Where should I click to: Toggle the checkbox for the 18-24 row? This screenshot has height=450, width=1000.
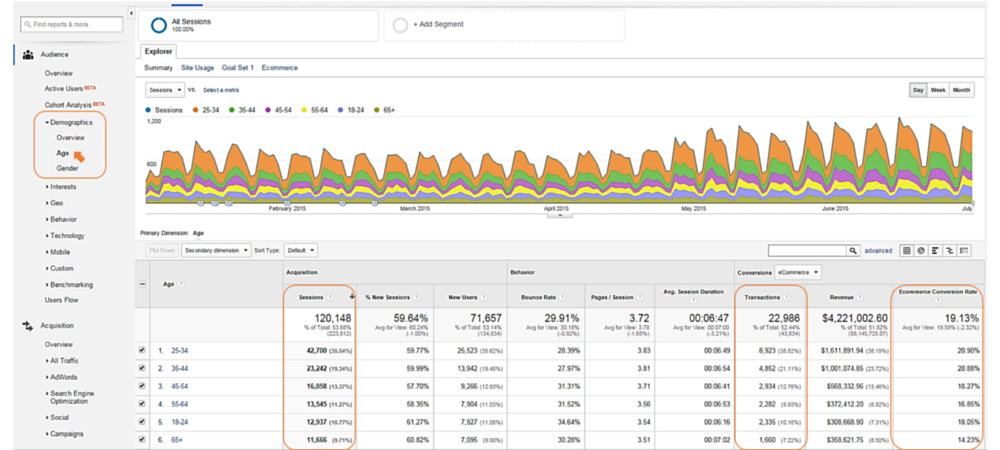click(142, 421)
